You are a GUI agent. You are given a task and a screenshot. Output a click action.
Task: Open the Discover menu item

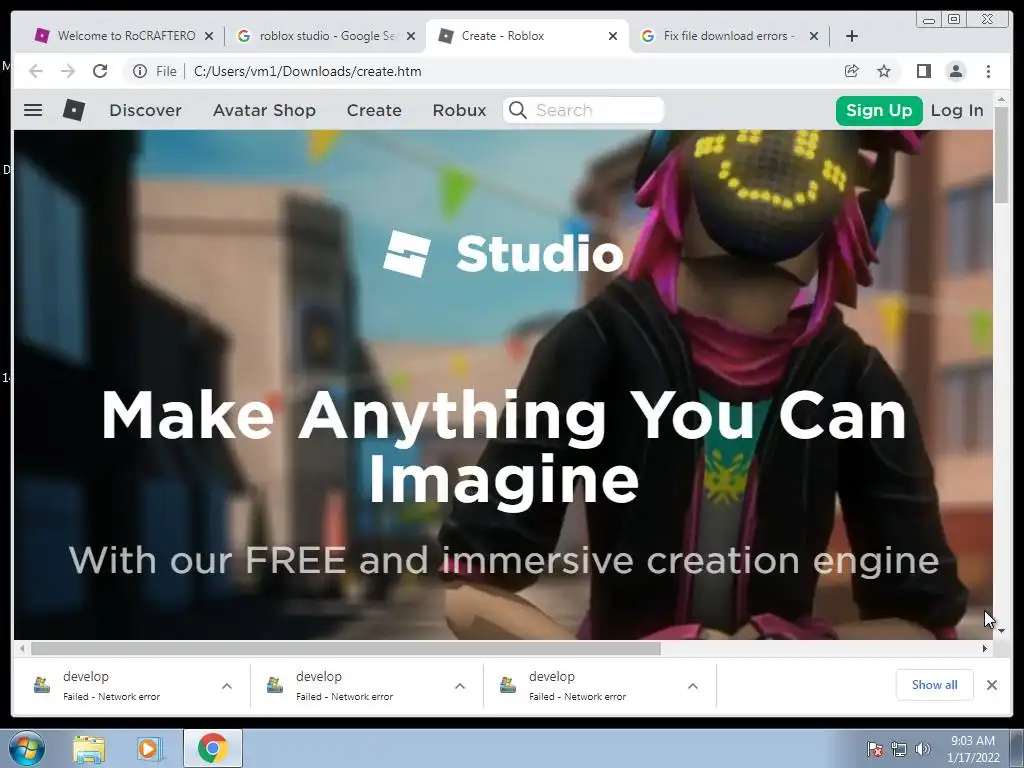point(146,110)
